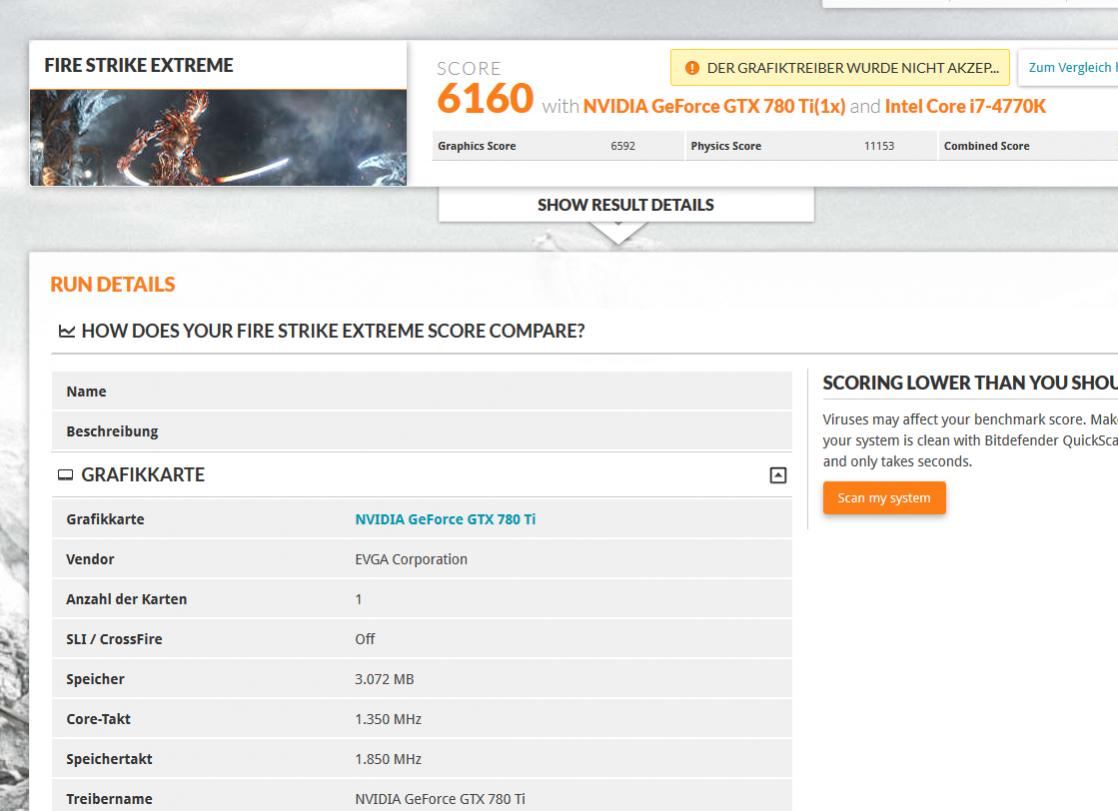Select the Speicher value 3.072 MB
1118x811 pixels.
point(384,679)
